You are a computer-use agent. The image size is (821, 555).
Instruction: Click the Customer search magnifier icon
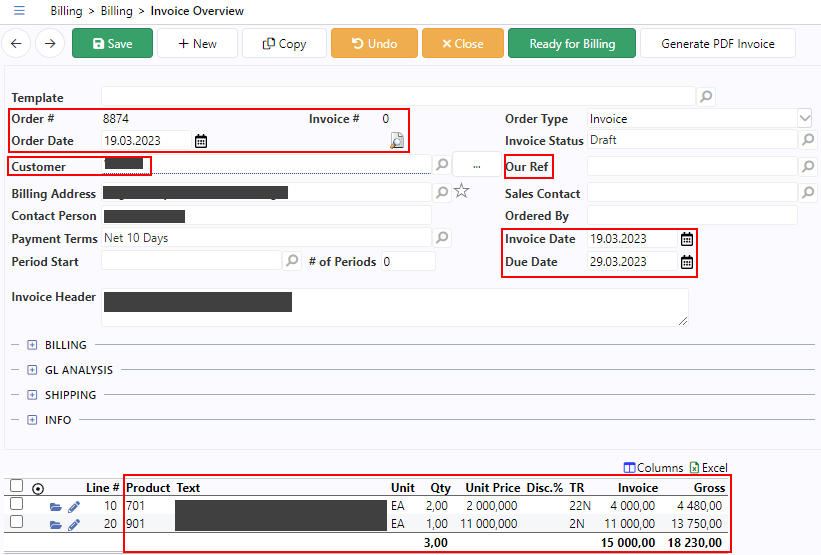(x=442, y=165)
